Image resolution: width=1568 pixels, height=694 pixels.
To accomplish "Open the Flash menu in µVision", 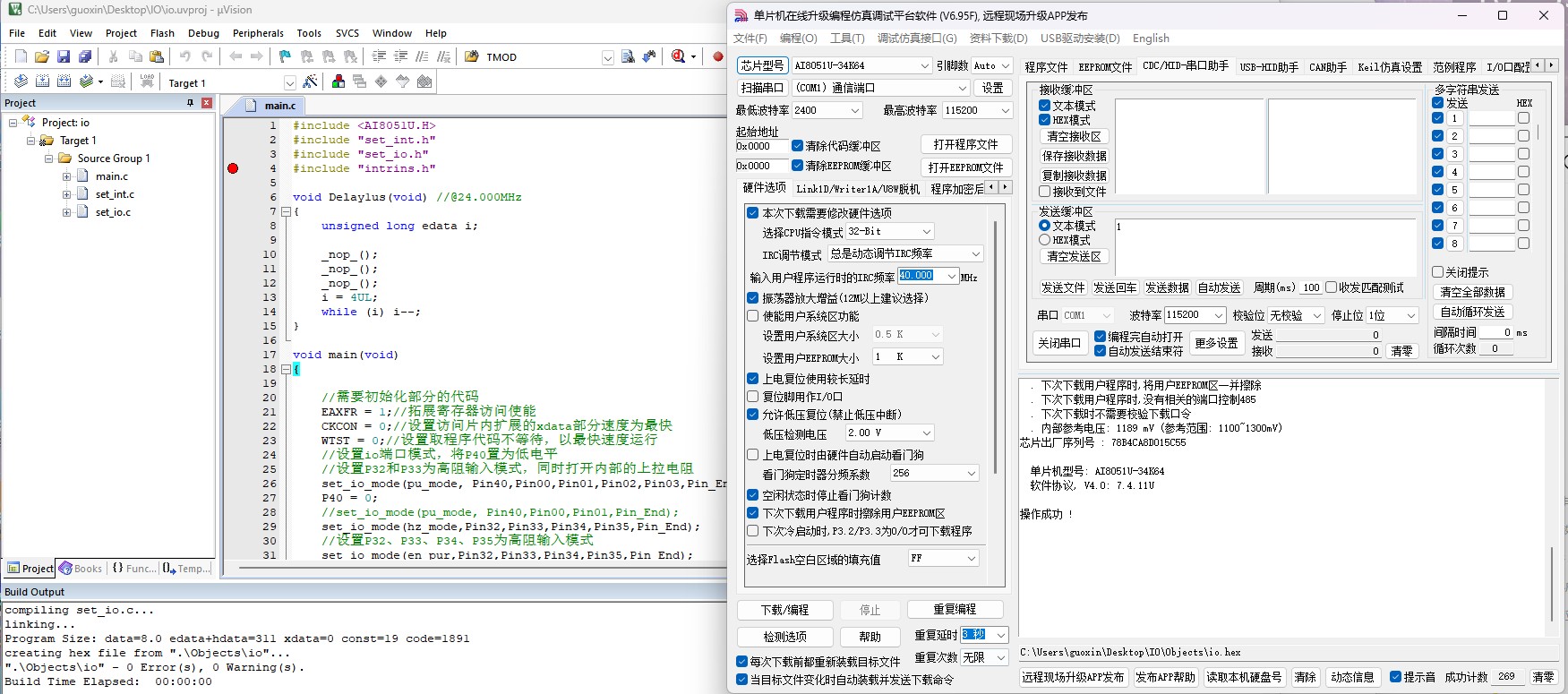I will click(162, 33).
